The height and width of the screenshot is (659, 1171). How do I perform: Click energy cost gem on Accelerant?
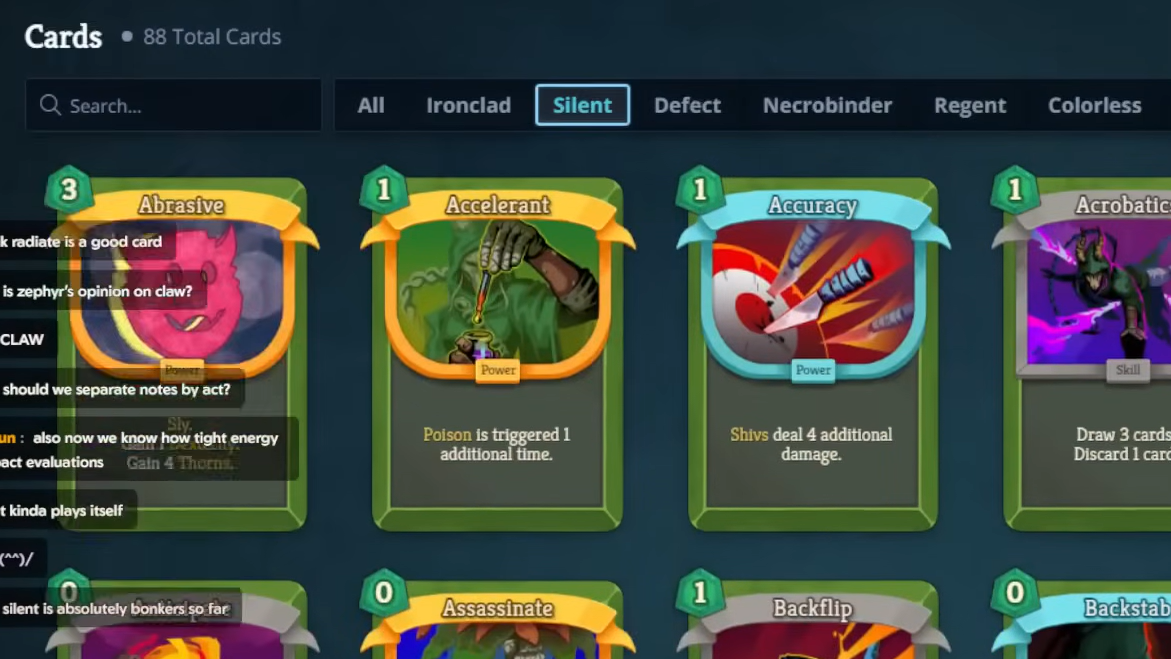pos(384,190)
